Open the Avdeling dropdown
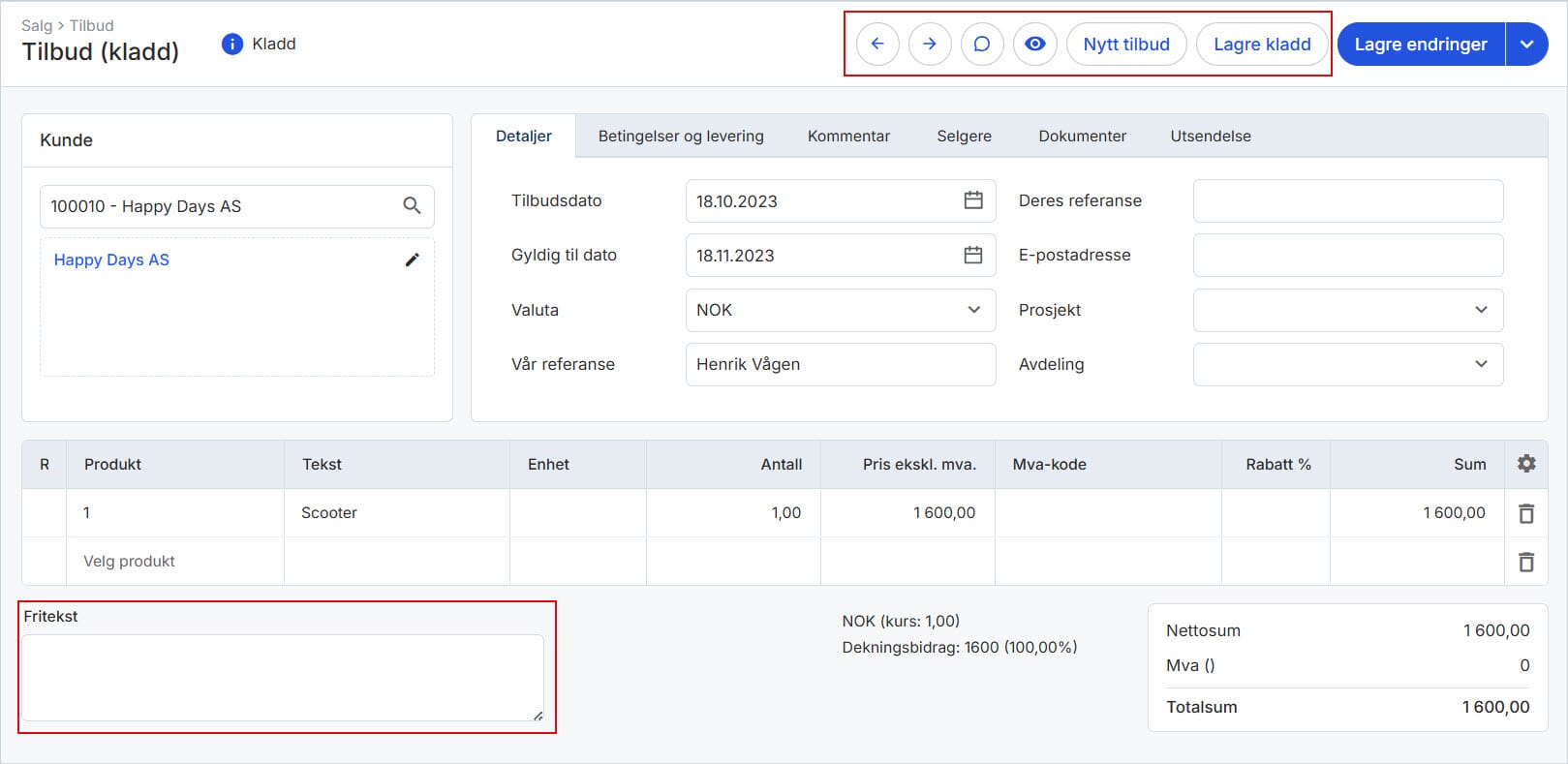The width and height of the screenshot is (1568, 764). click(1480, 364)
